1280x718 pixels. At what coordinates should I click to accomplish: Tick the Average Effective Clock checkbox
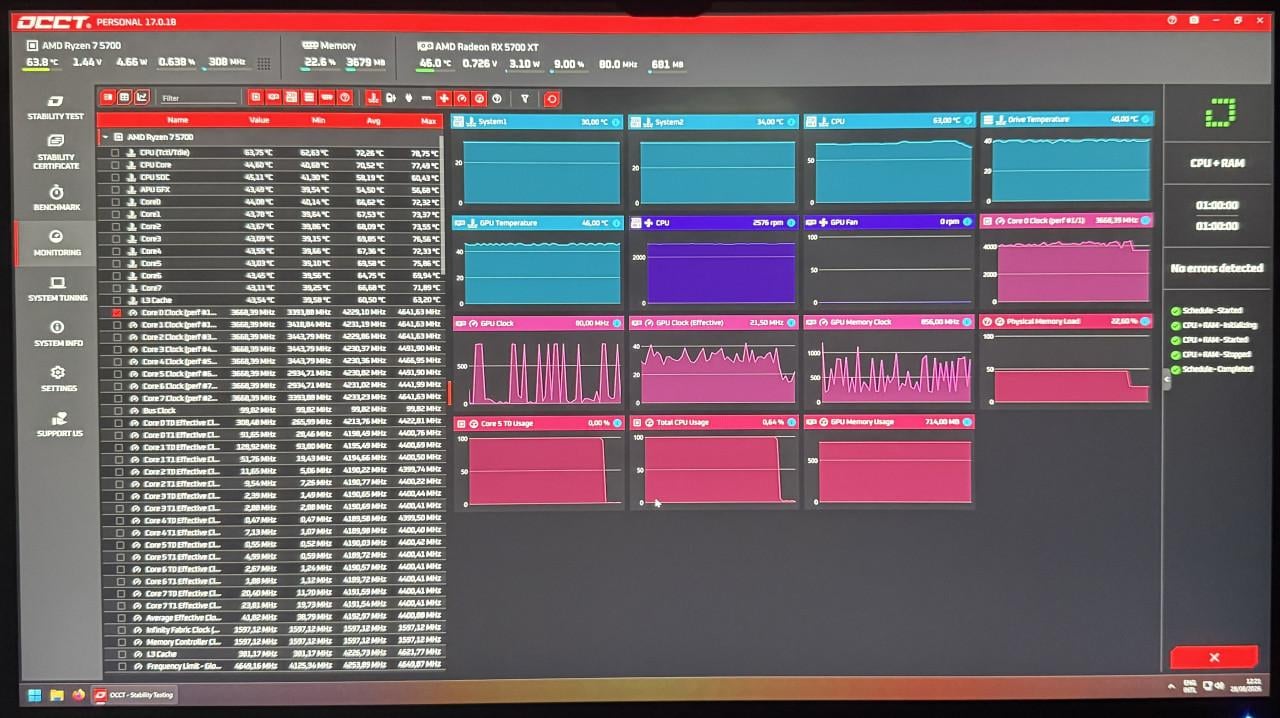coord(121,617)
